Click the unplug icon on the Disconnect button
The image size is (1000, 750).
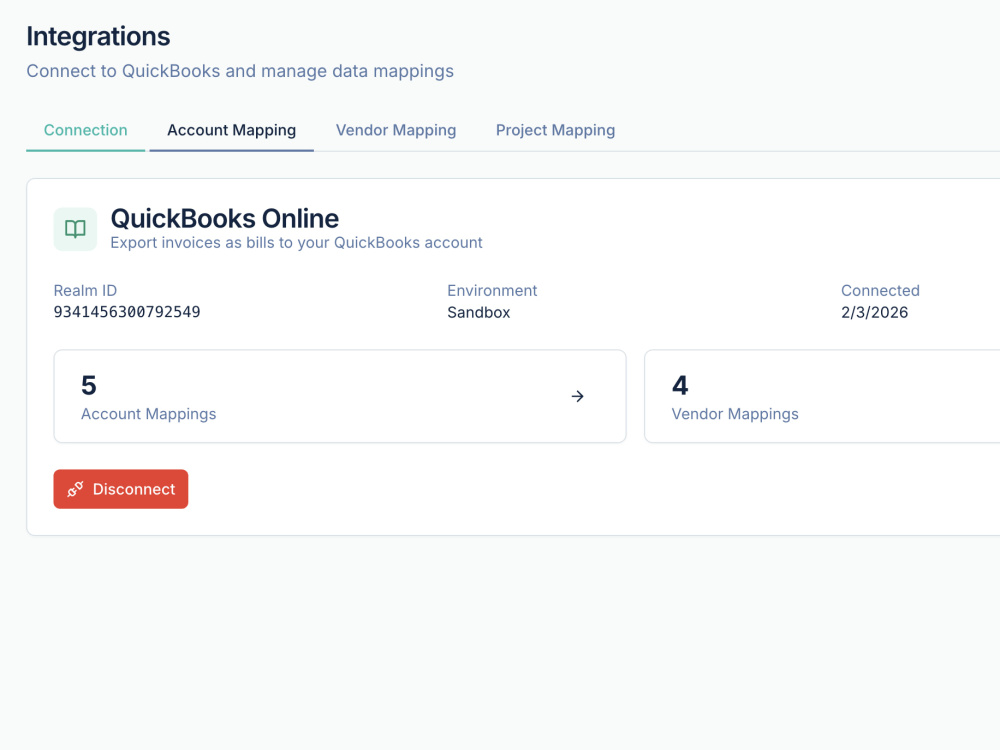(x=75, y=489)
